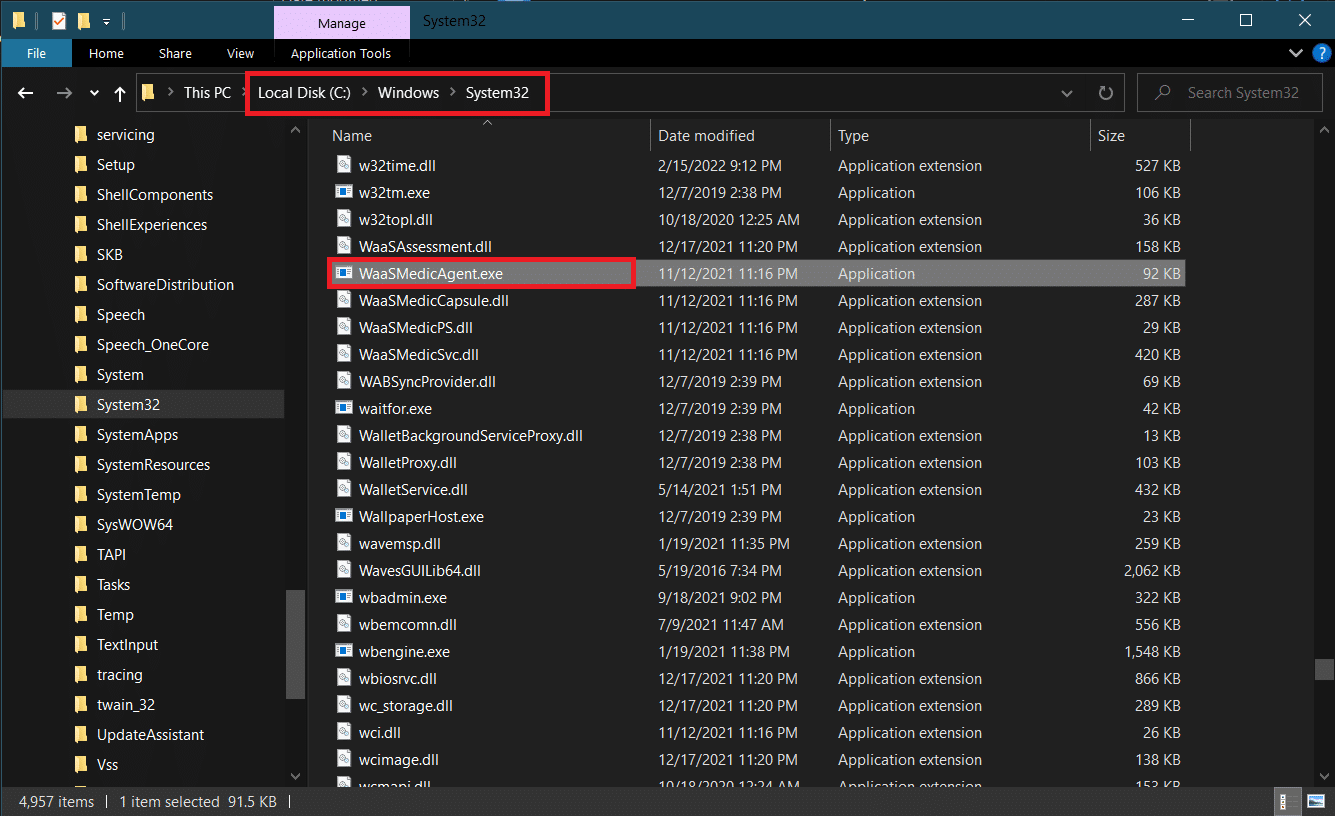1335x816 pixels.
Task: Select the w32time.dll file icon
Action: coord(343,166)
